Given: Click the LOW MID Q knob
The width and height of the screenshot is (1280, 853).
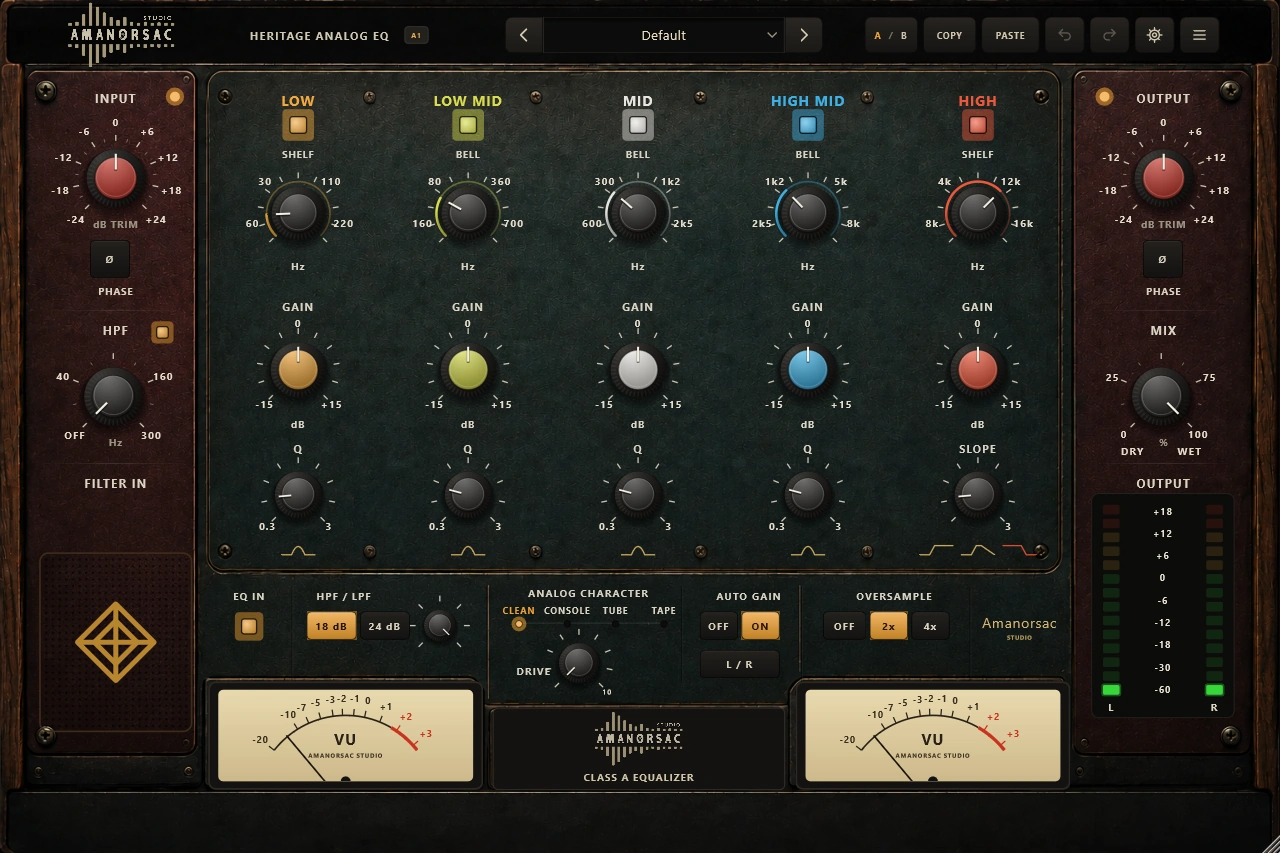Looking at the screenshot, I should [468, 493].
